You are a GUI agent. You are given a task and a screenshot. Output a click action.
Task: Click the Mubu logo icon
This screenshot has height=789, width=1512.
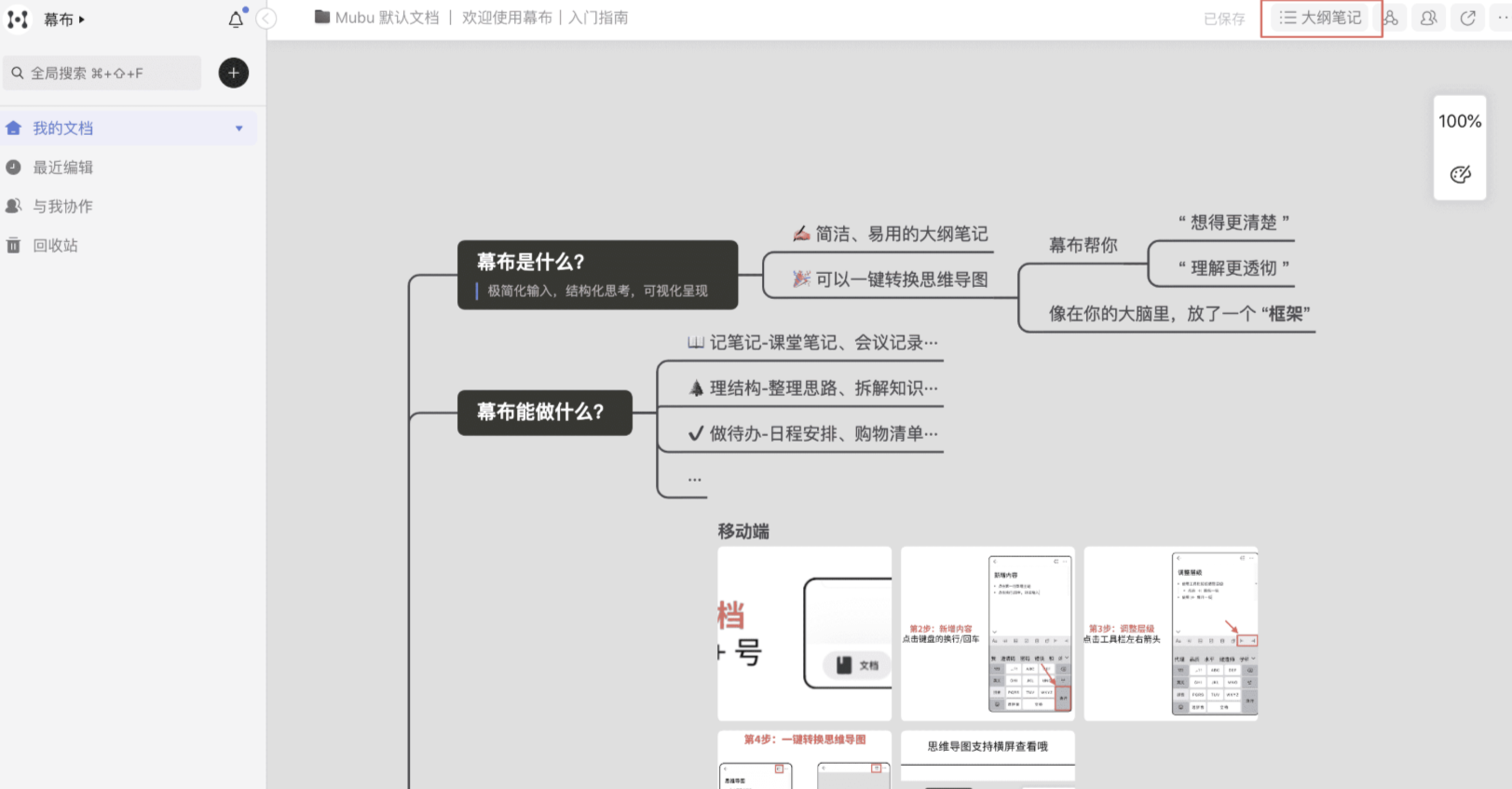(x=18, y=19)
